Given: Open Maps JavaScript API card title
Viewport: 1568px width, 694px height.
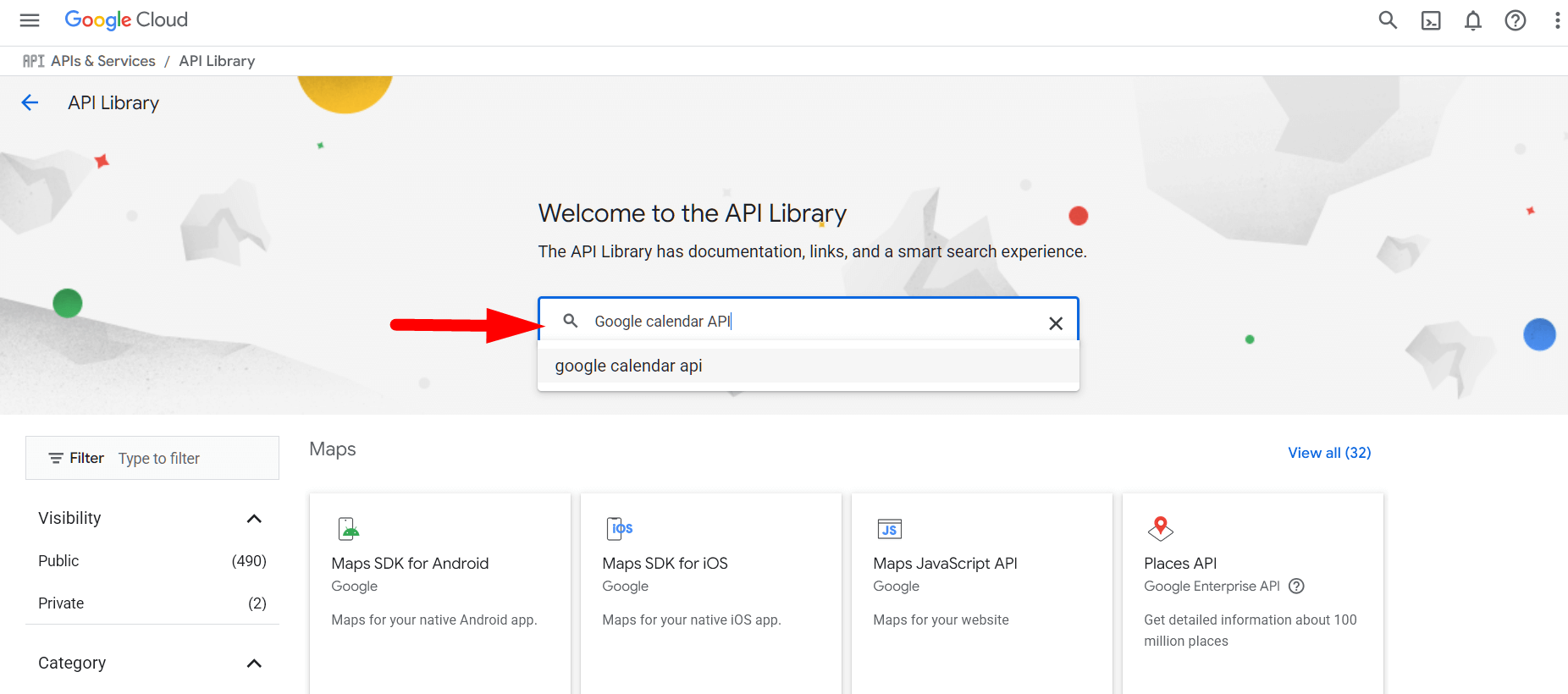Looking at the screenshot, I should (945, 564).
